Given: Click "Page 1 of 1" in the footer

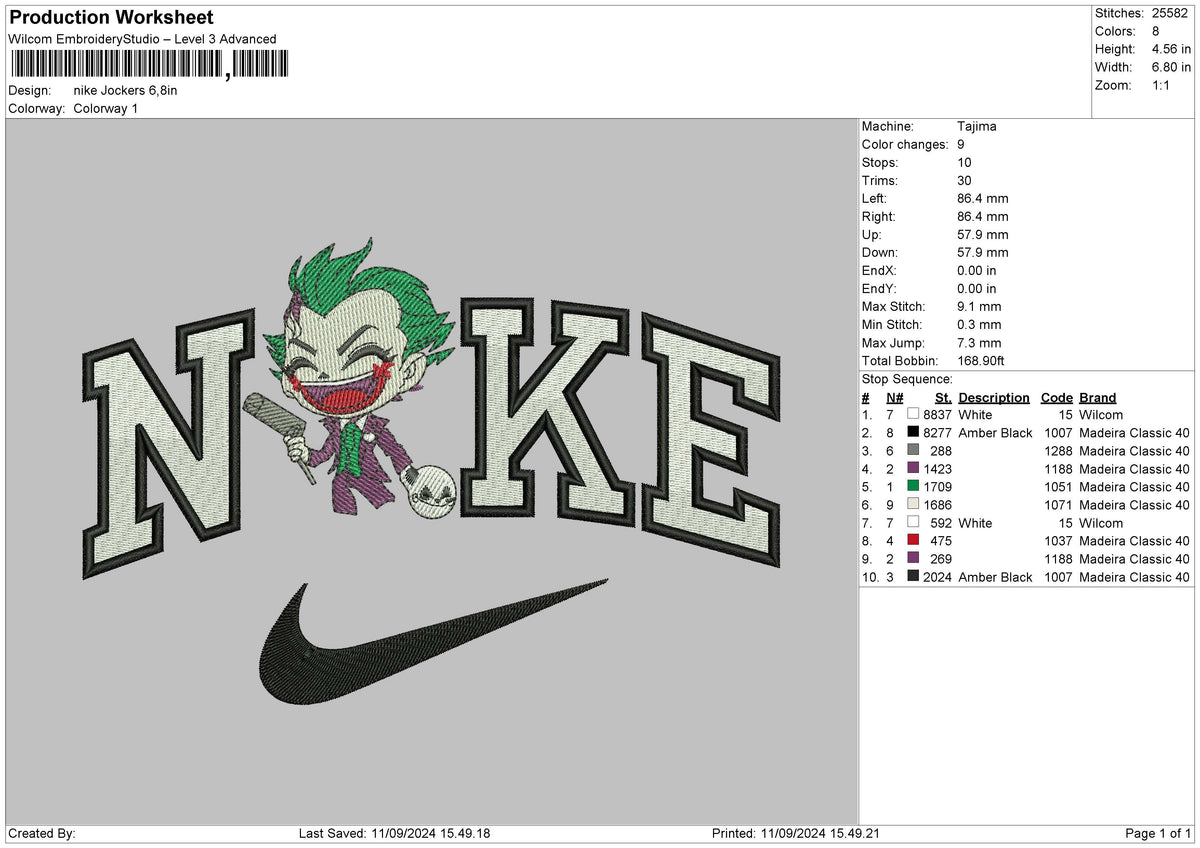Looking at the screenshot, I should tap(1158, 833).
